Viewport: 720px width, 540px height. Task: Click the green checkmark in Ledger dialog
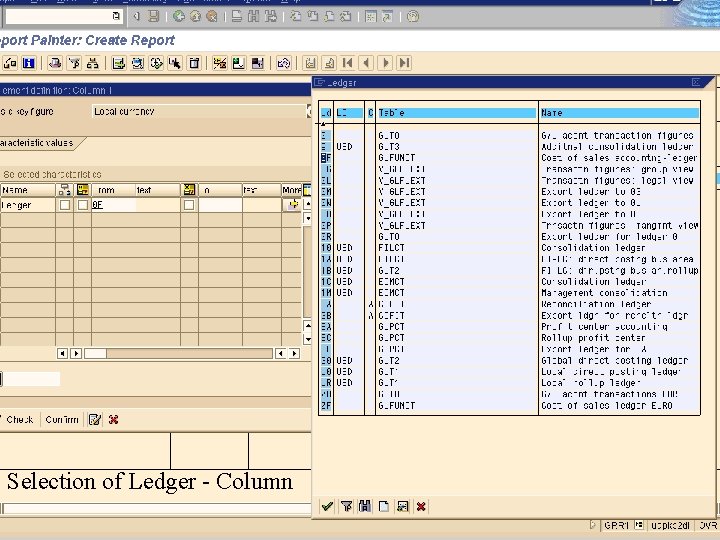click(x=327, y=507)
